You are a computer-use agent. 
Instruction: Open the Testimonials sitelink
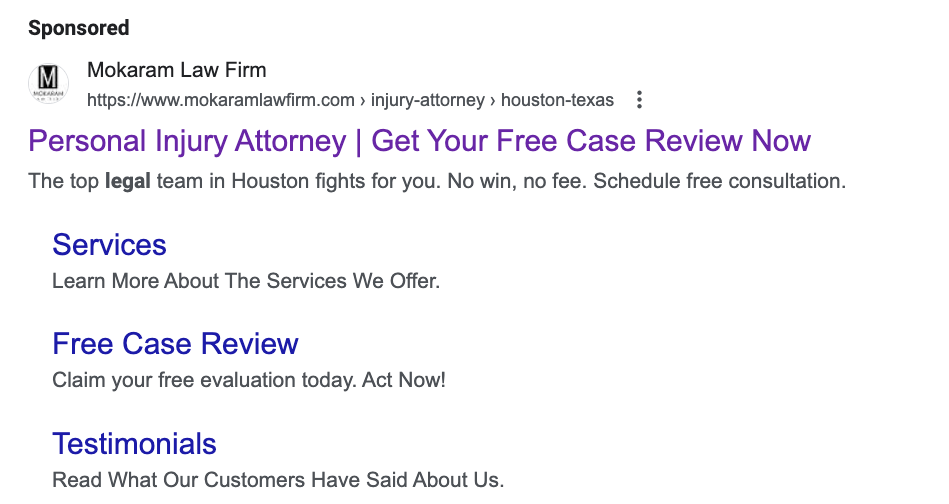click(134, 443)
